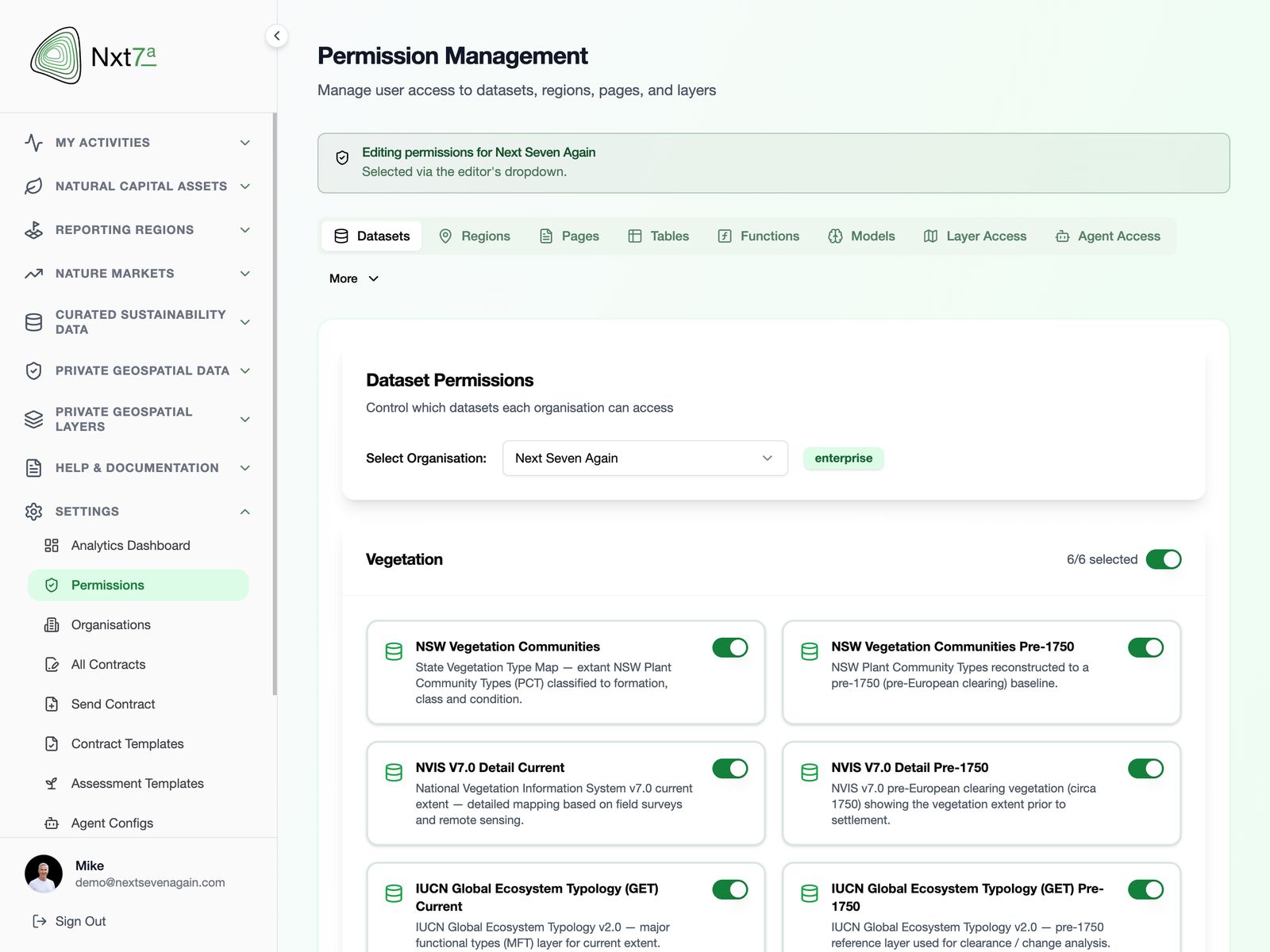This screenshot has height=952, width=1270.
Task: Click the Curated Sustainability Data database icon
Action: point(33,322)
